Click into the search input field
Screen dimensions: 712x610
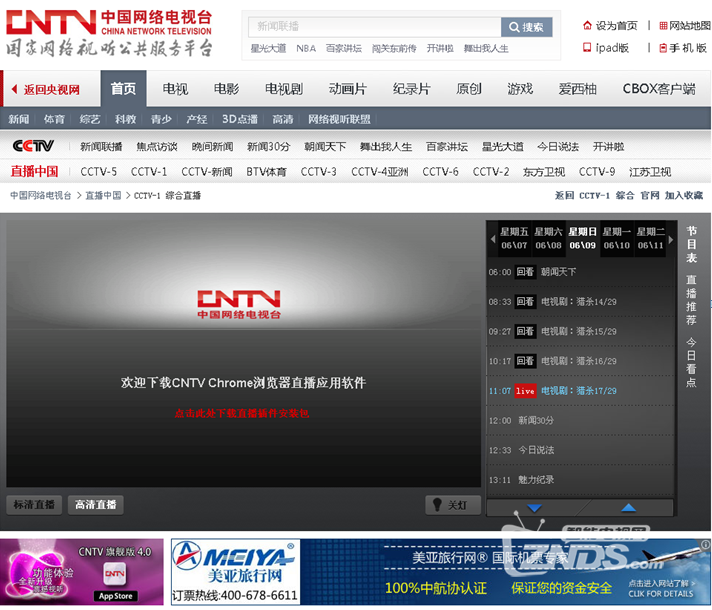coord(375,27)
